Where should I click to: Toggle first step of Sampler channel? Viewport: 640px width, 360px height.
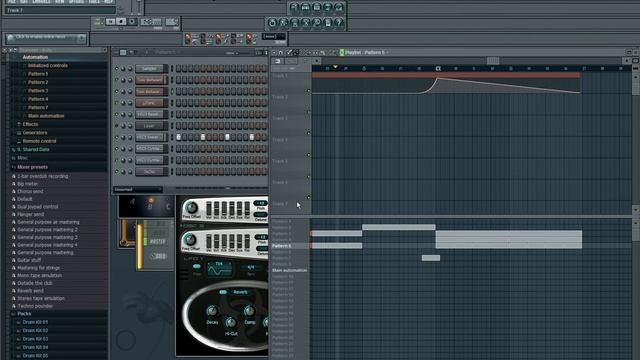click(x=178, y=69)
